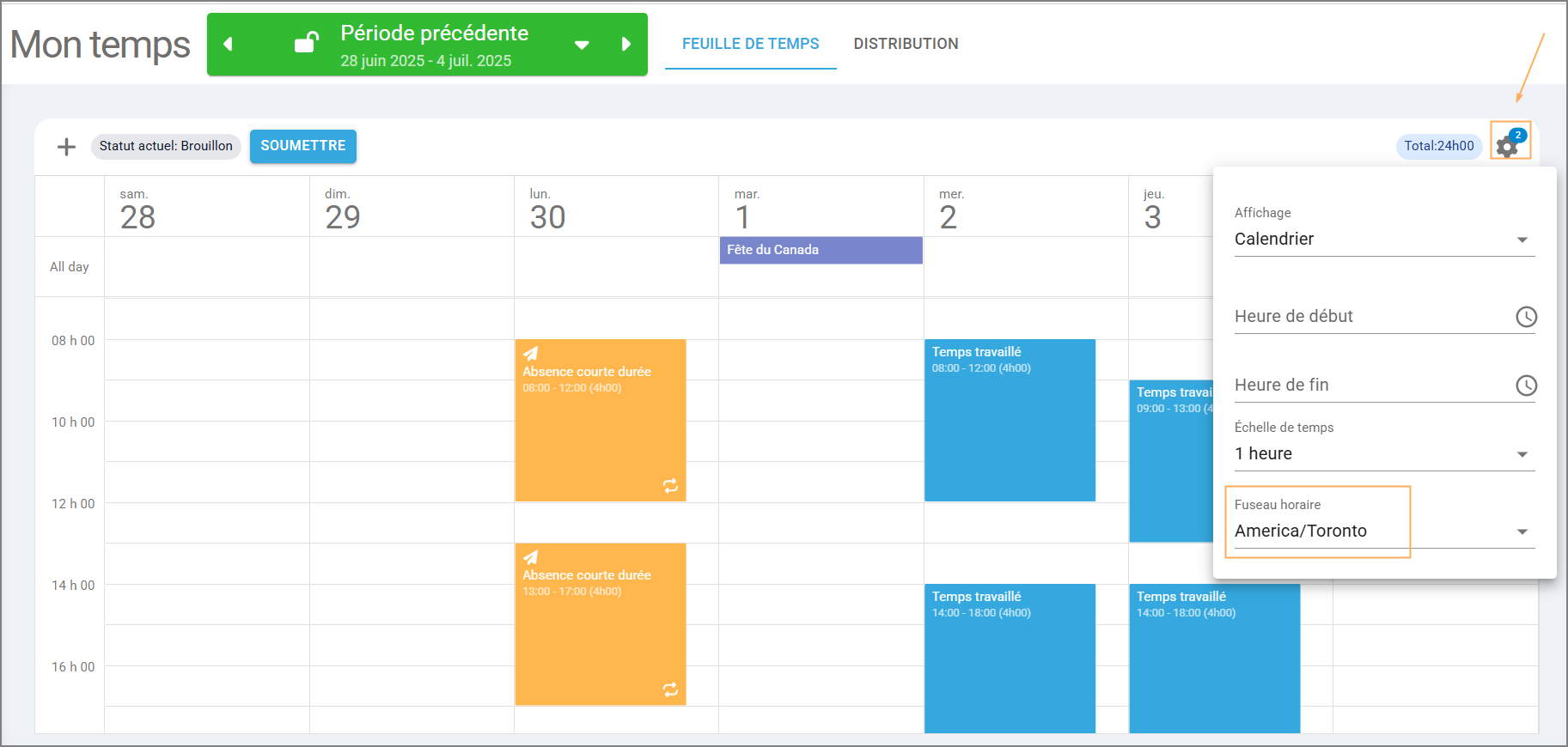
Task: Open Wednesday 08:00 Temps travaillé entry
Action: coord(1010,420)
